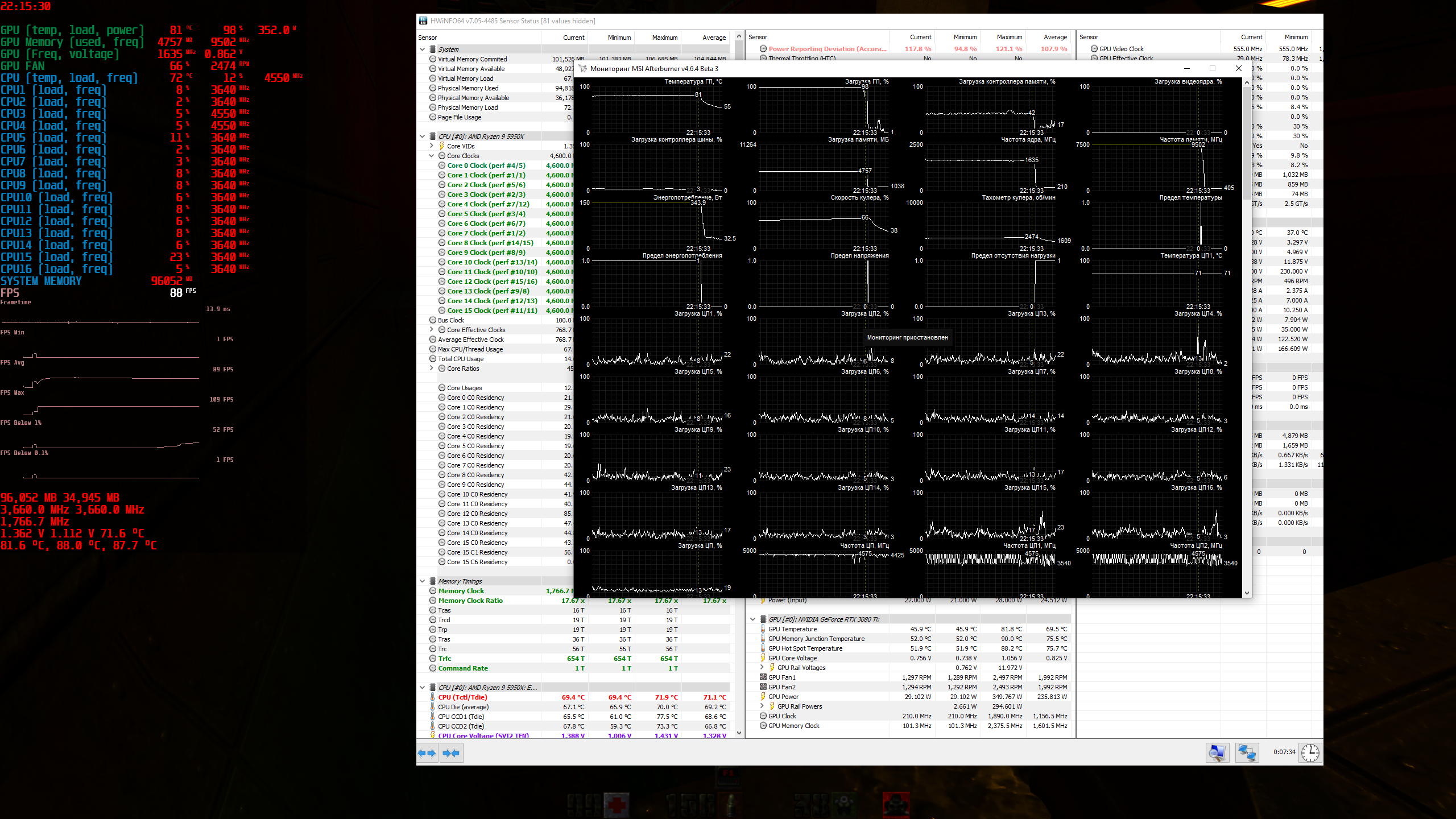Collapse the System sensor group
Screen dimensions: 1456x819
coord(423,49)
